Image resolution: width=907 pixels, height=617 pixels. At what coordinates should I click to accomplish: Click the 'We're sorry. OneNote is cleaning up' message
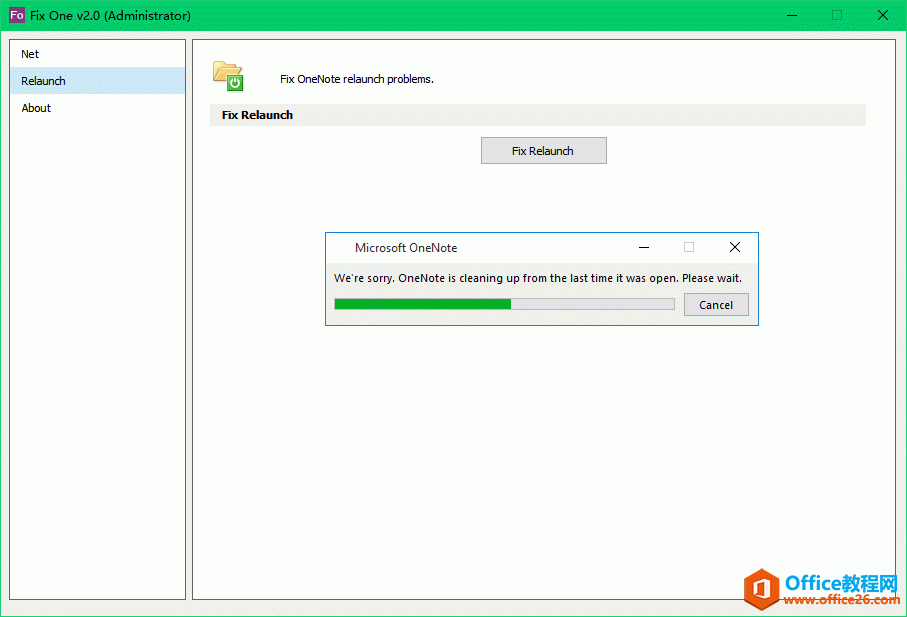[x=538, y=278]
